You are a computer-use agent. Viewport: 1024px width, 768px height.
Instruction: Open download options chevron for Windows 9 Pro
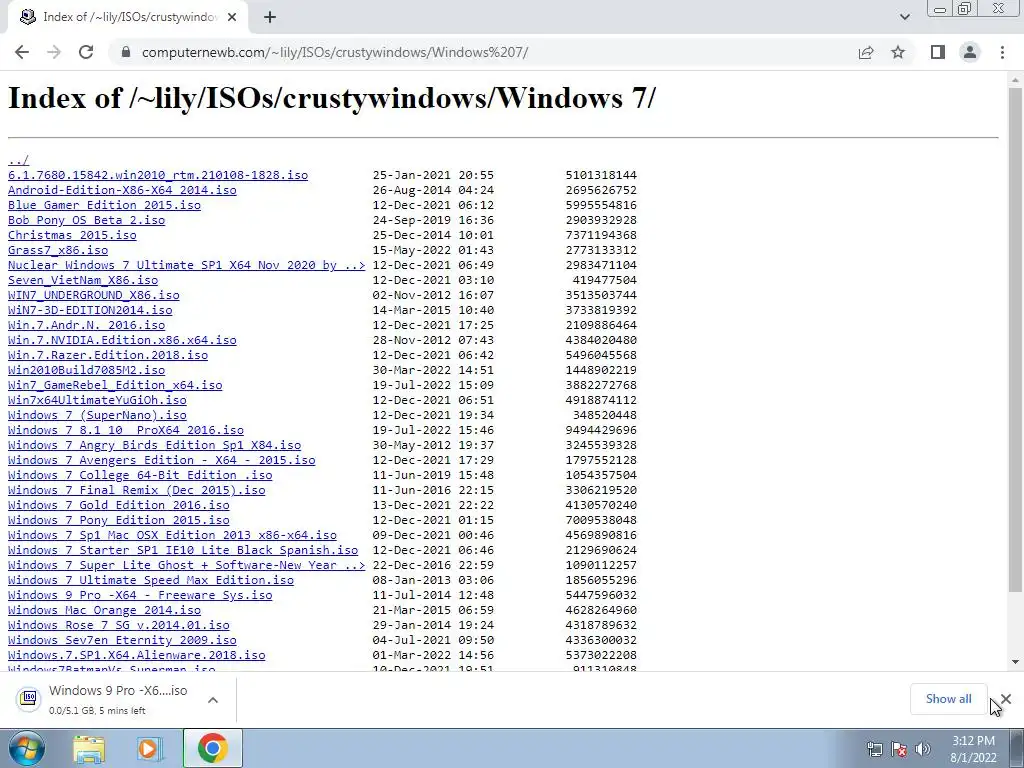[x=213, y=699]
